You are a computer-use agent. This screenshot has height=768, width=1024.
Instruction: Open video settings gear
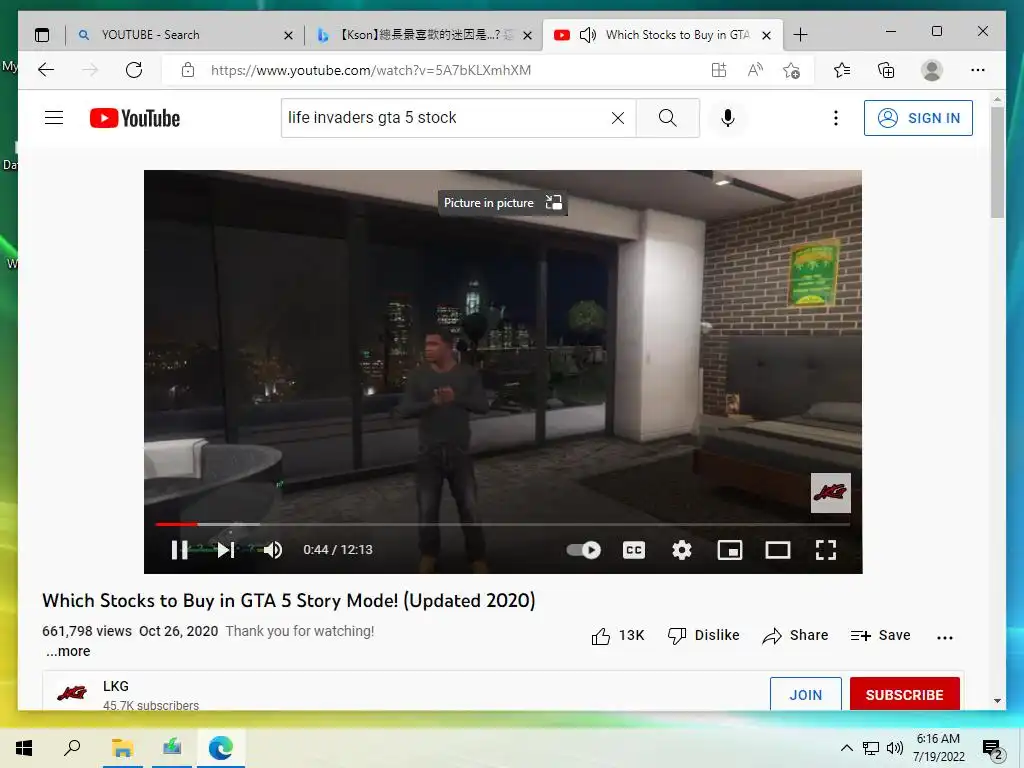coord(682,550)
